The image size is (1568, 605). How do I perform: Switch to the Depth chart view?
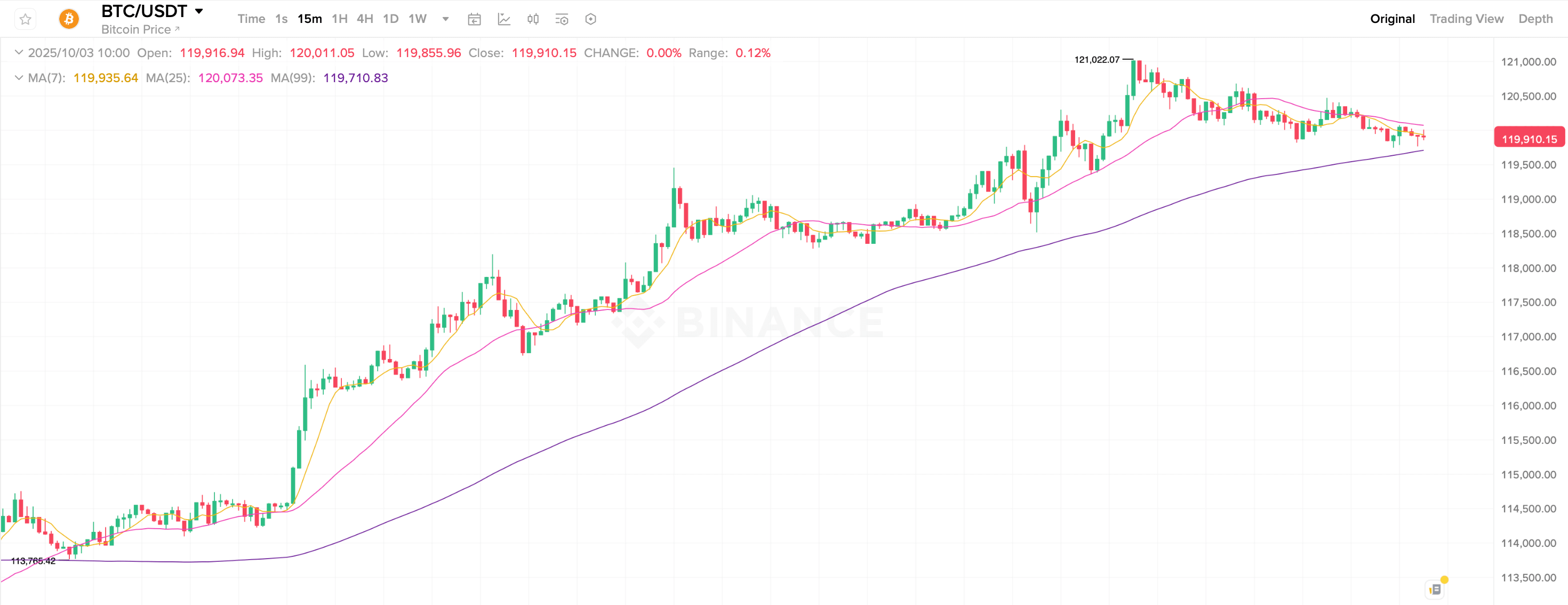point(1535,19)
